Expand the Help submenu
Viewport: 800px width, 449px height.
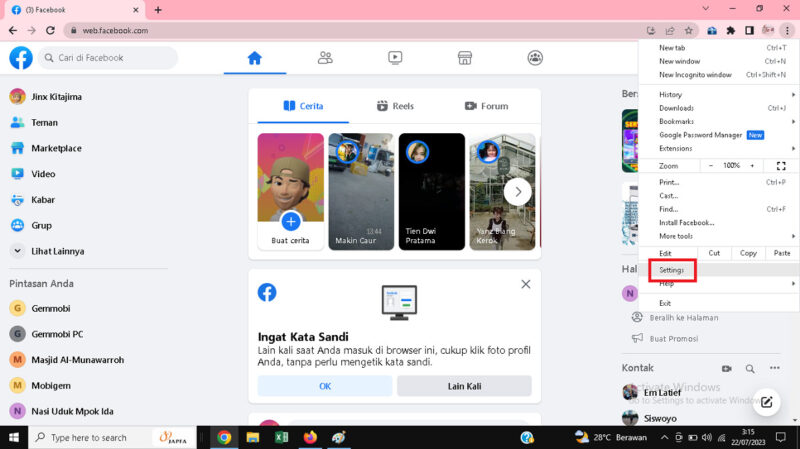point(717,284)
